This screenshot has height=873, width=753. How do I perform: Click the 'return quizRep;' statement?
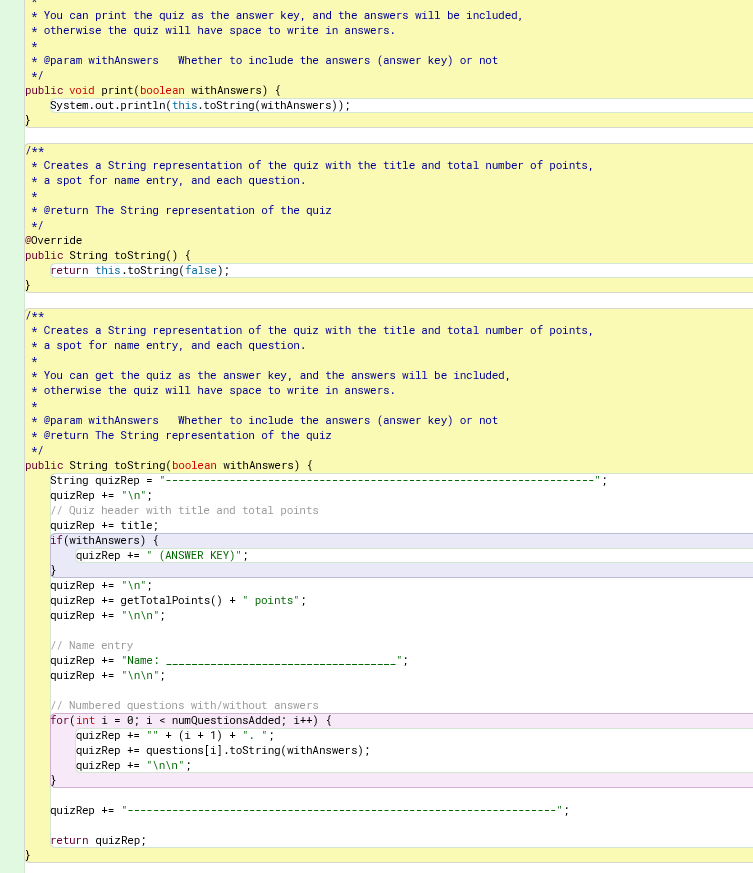pyautogui.click(x=98, y=841)
